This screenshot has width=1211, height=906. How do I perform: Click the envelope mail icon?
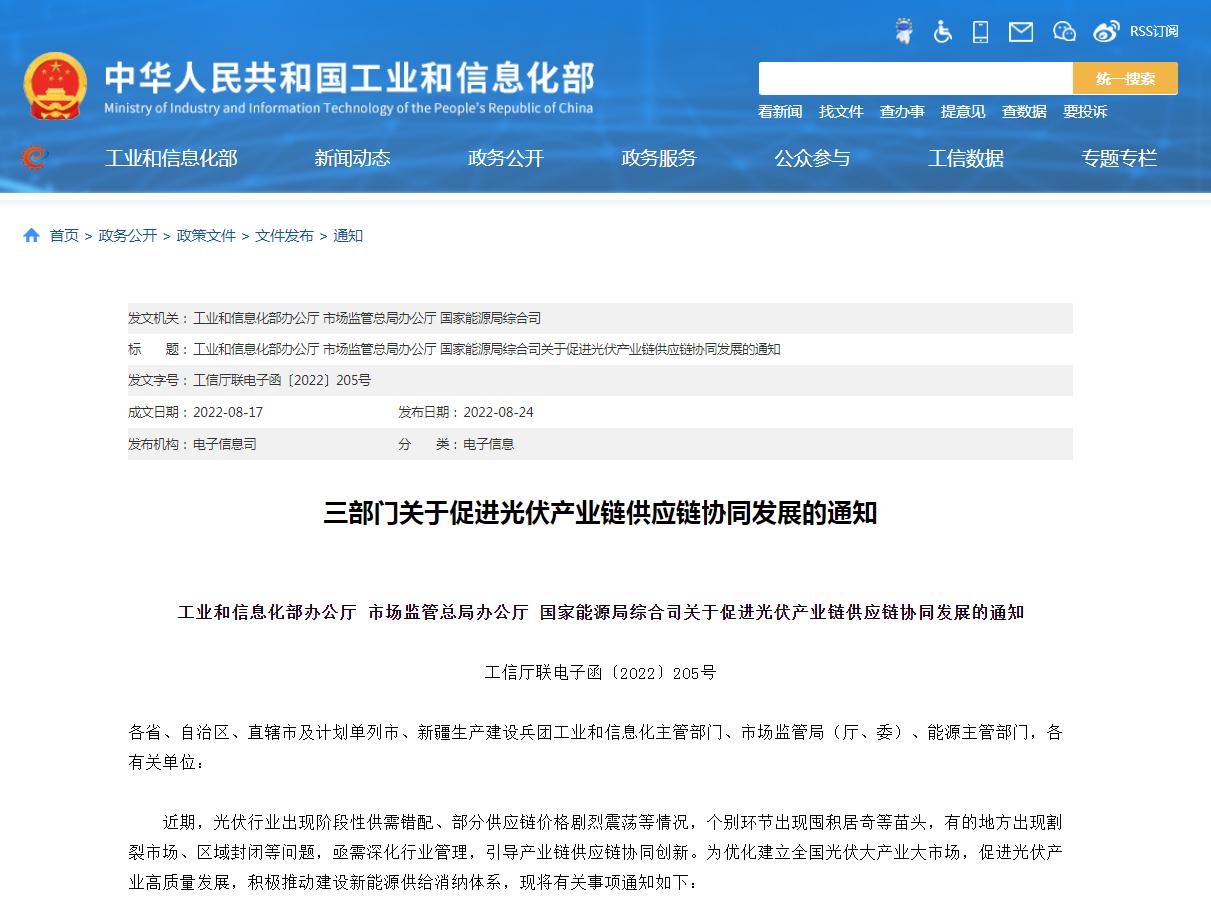point(1021,32)
